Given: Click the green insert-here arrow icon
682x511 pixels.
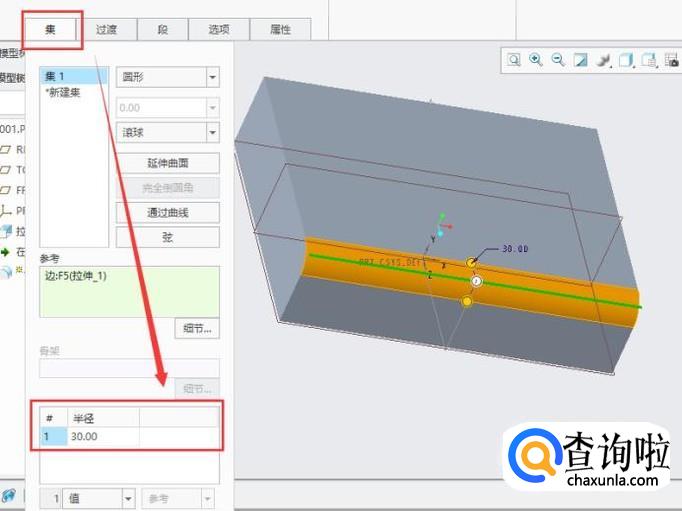Looking at the screenshot, I should click(5, 252).
